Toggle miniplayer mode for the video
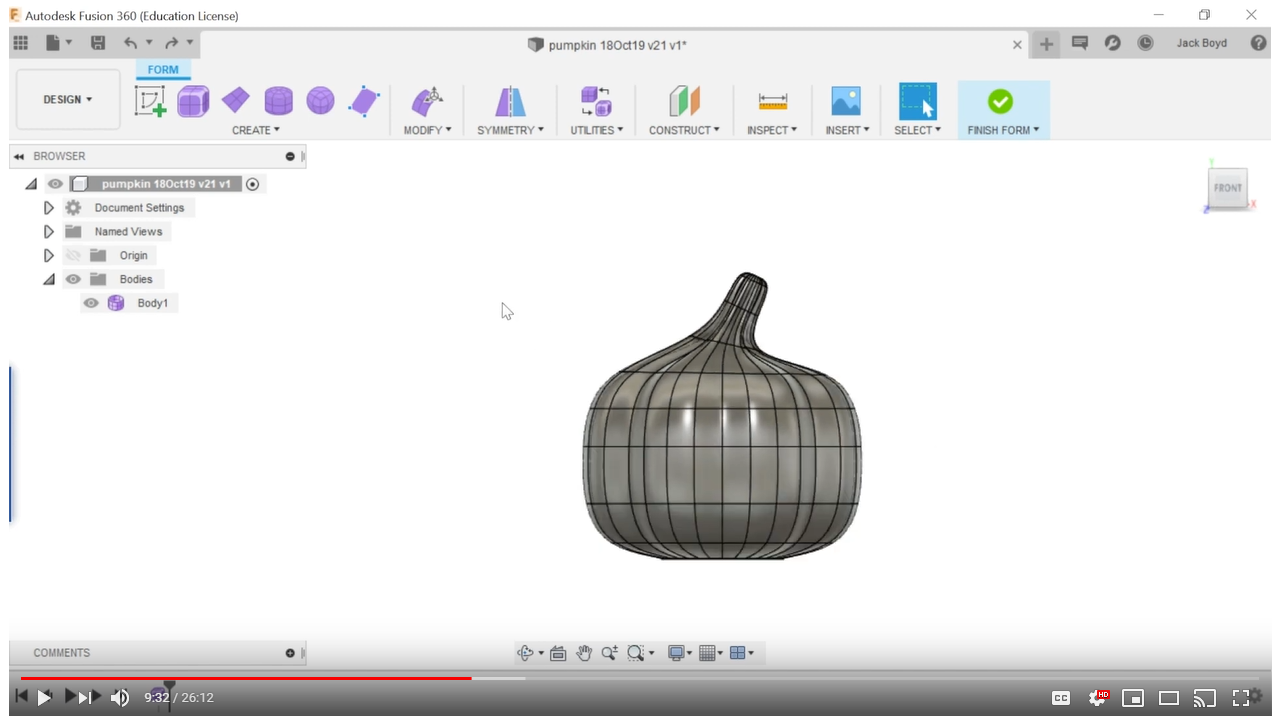Screen dimensions: 1273x720 click(1133, 698)
